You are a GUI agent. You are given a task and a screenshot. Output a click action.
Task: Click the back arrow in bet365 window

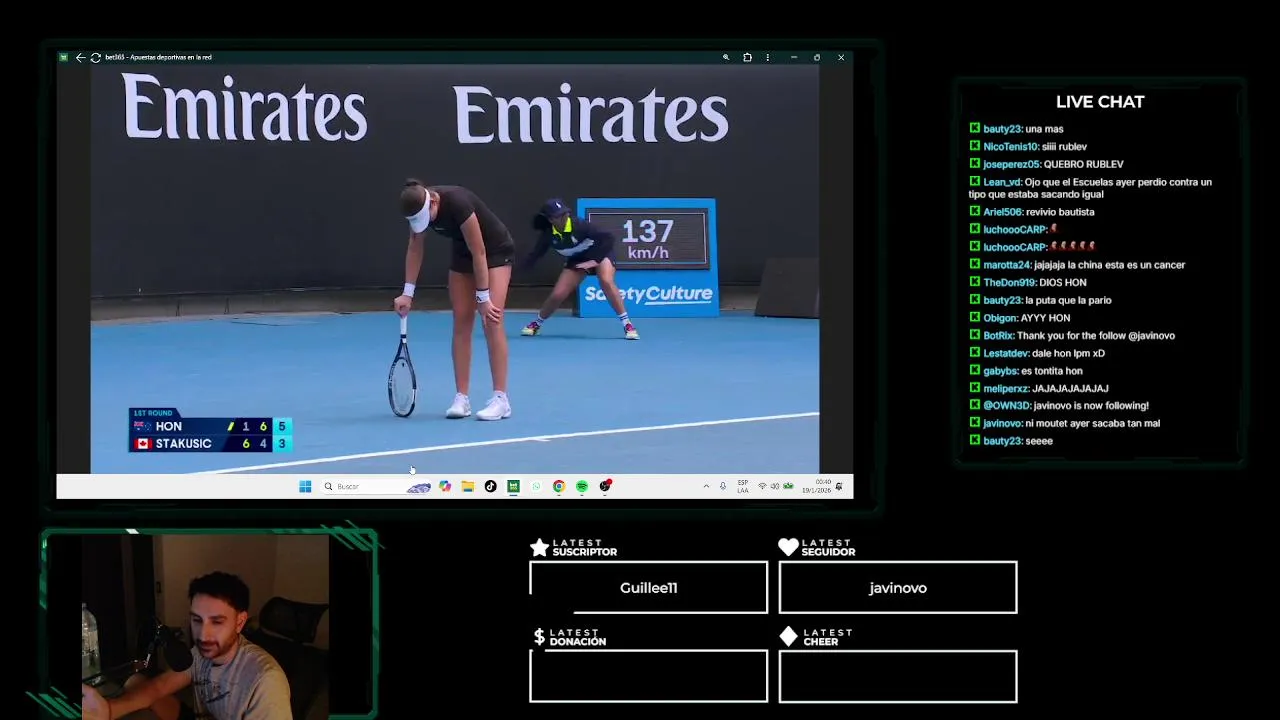pos(81,57)
